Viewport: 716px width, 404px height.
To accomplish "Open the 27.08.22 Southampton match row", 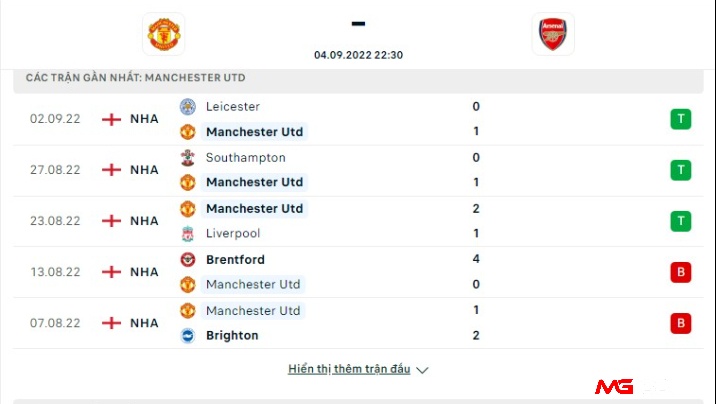I will 358,170.
